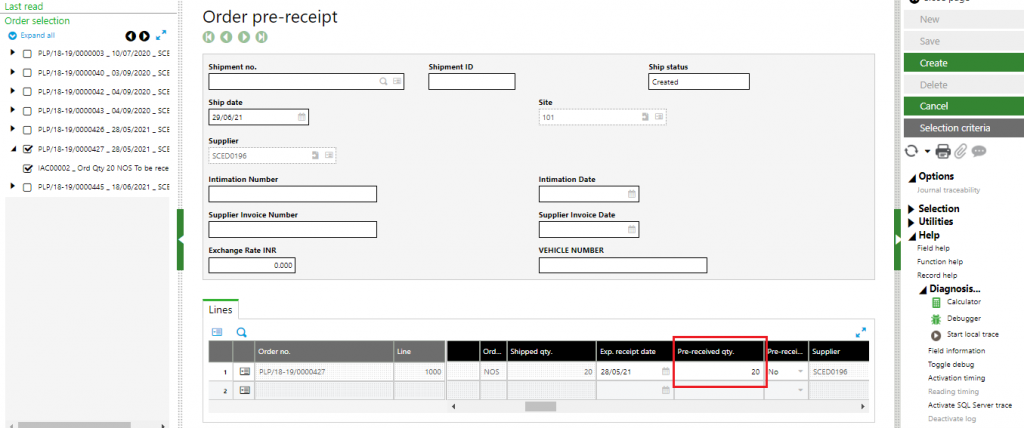The width and height of the screenshot is (1024, 428).
Task: Launch the Calculator tool
Action: click(x=963, y=302)
